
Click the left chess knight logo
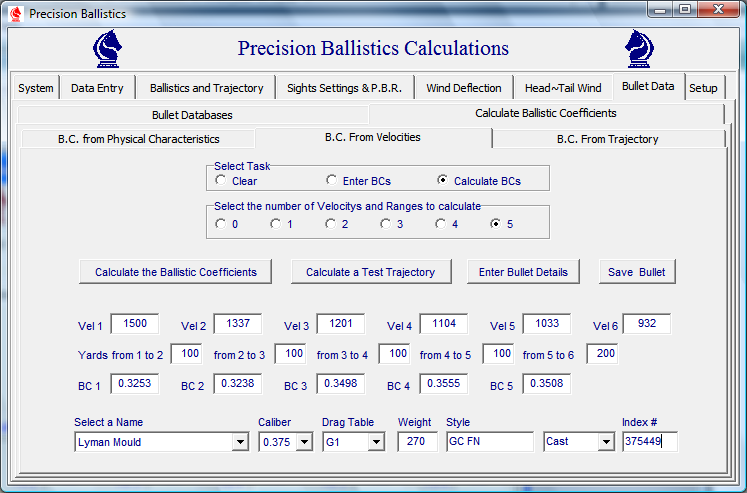[109, 48]
